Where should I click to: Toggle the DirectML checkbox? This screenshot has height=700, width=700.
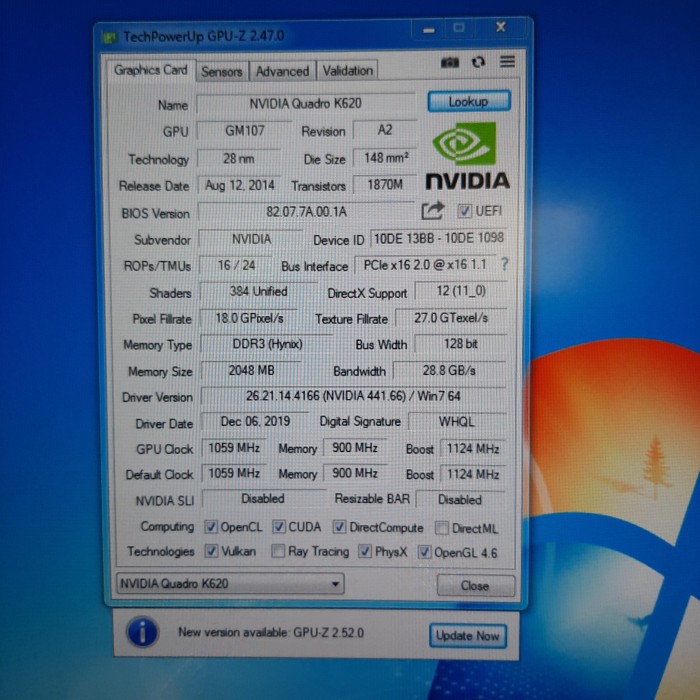point(442,528)
